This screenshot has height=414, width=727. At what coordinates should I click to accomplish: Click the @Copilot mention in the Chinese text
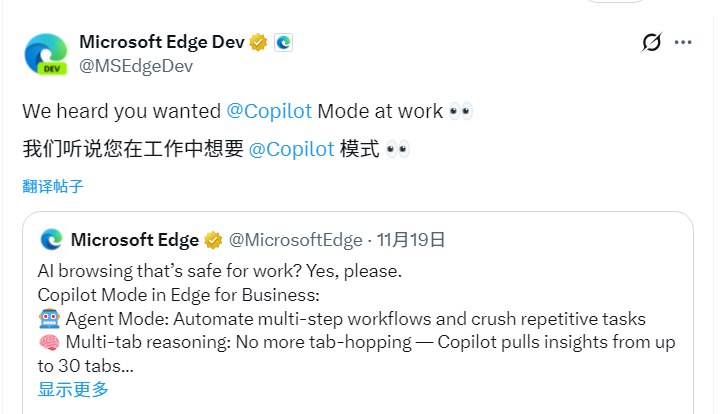click(291, 149)
